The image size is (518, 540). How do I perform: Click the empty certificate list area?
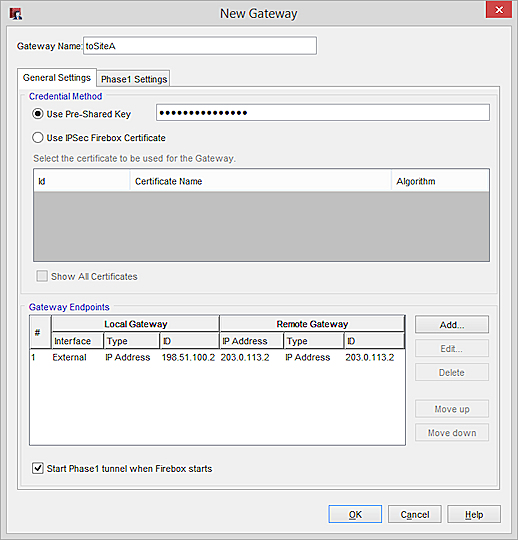[261, 226]
